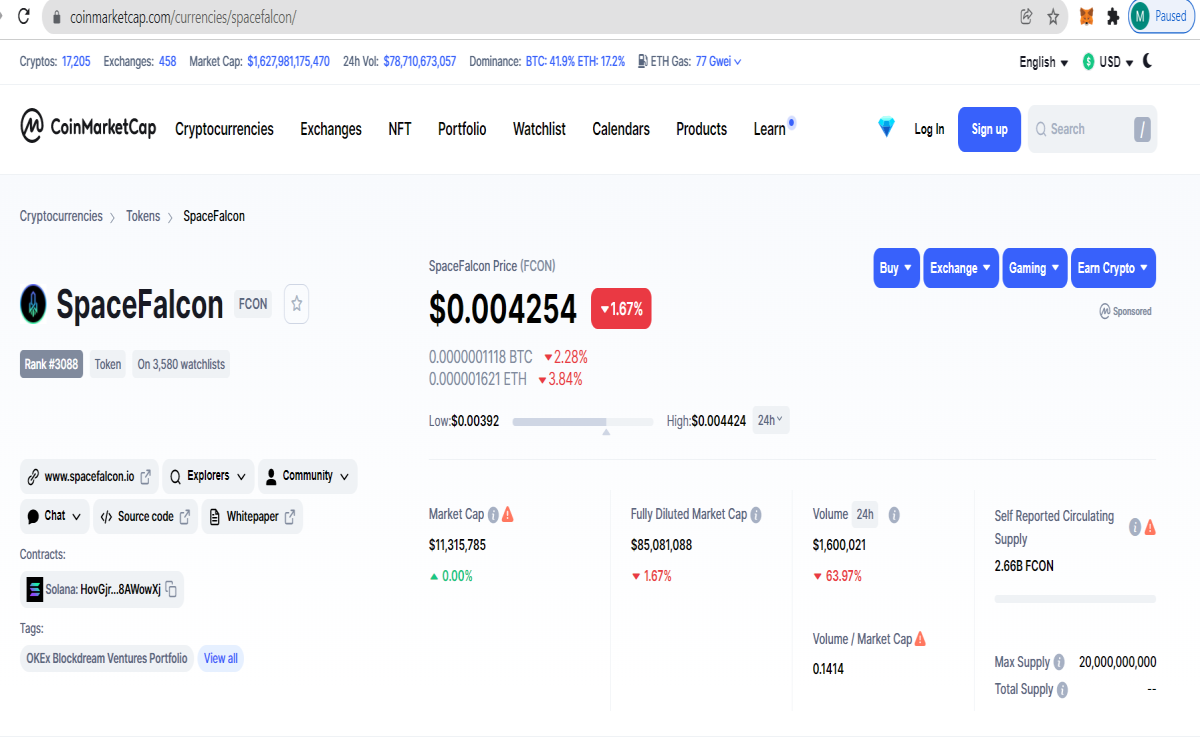Bookmark this page with the star icon
The height and width of the screenshot is (744, 1200).
click(1053, 16)
